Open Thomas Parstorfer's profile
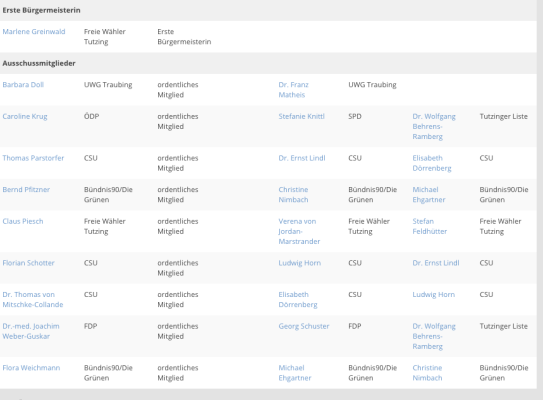The width and height of the screenshot is (543, 400). pyautogui.click(x=33, y=158)
